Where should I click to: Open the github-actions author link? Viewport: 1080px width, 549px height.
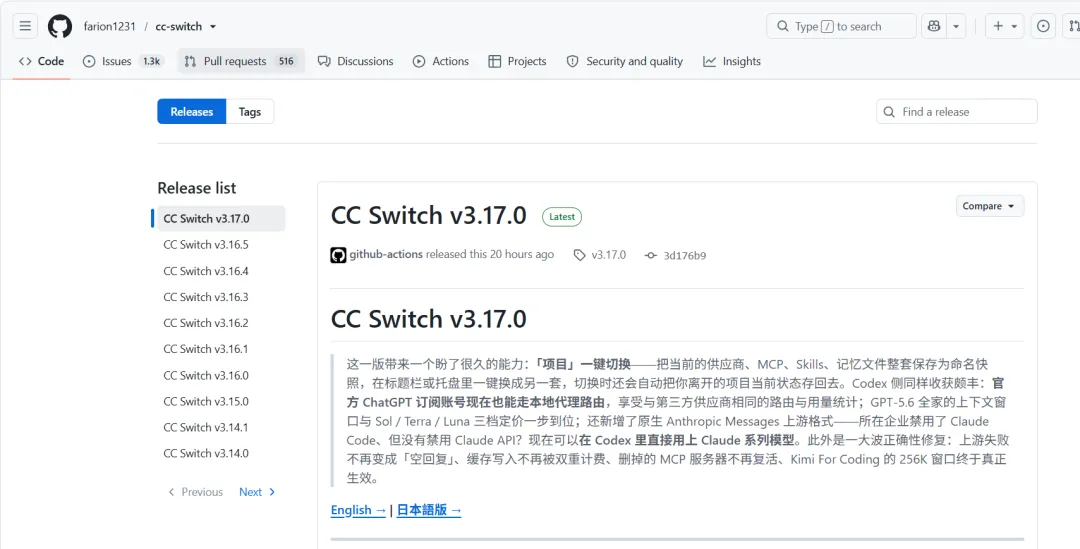coord(386,254)
